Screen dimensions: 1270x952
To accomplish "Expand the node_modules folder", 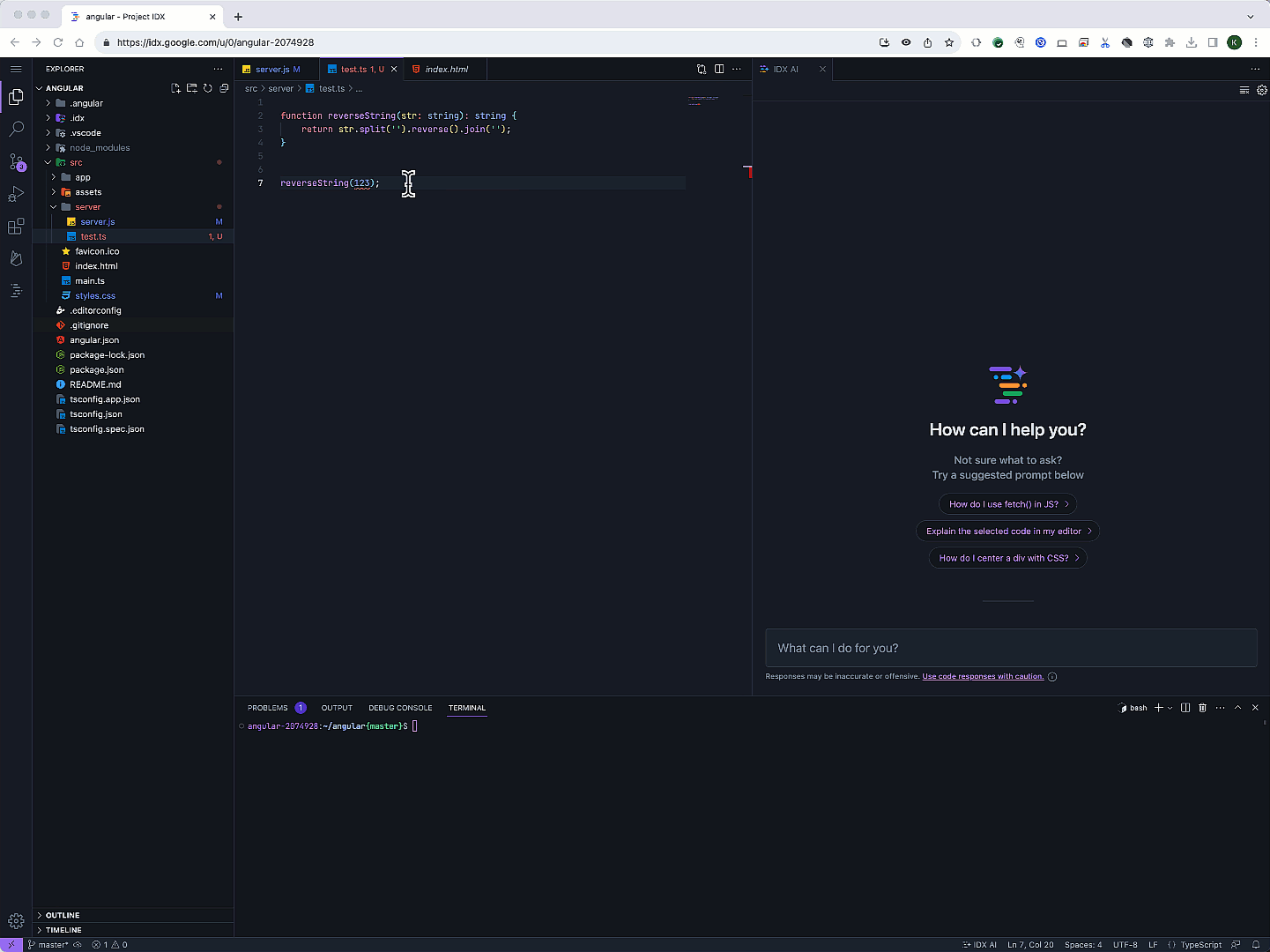I will (x=99, y=148).
